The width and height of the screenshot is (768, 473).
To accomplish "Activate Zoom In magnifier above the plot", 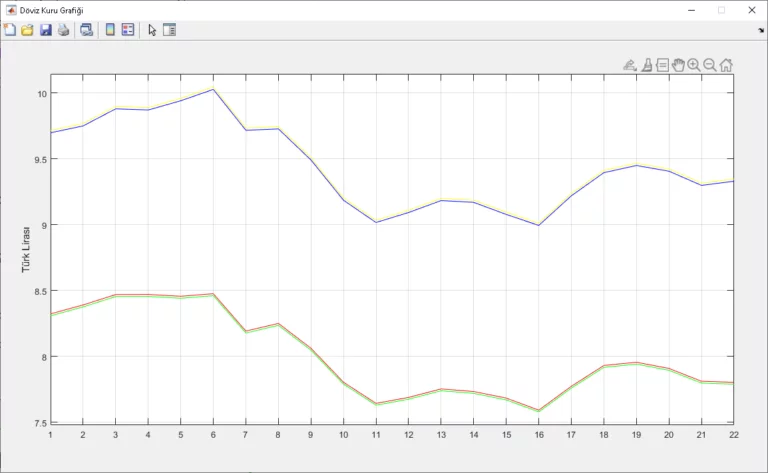I will (x=694, y=65).
